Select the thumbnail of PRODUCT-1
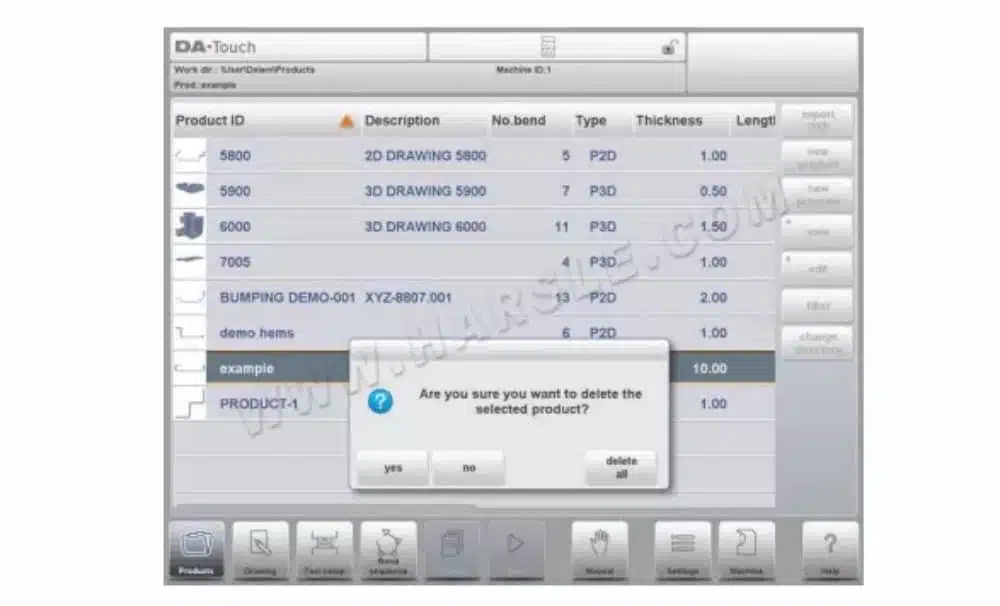This screenshot has width=1000, height=606. point(190,403)
